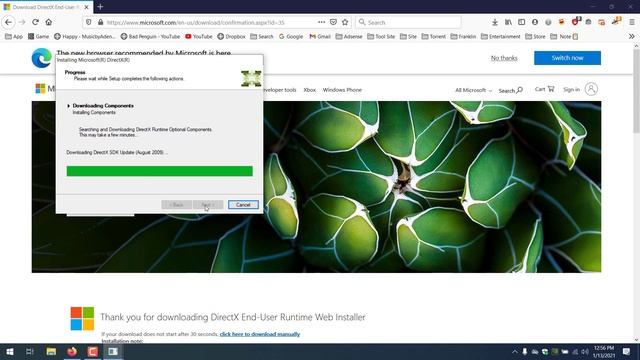Open the Game bookmark
The width and height of the screenshot is (640, 360).
tap(38, 36)
